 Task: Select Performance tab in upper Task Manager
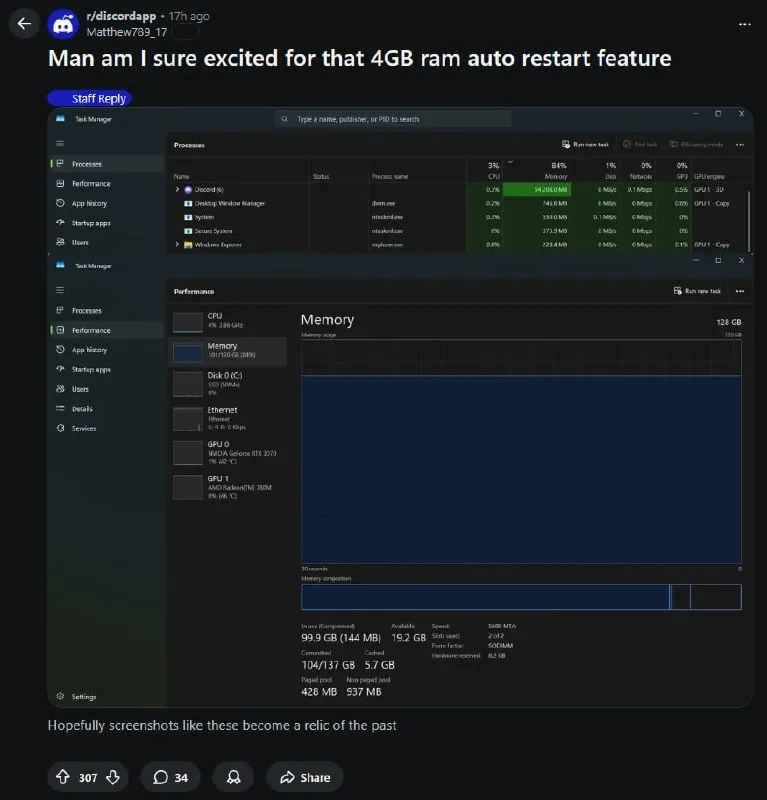point(106,184)
